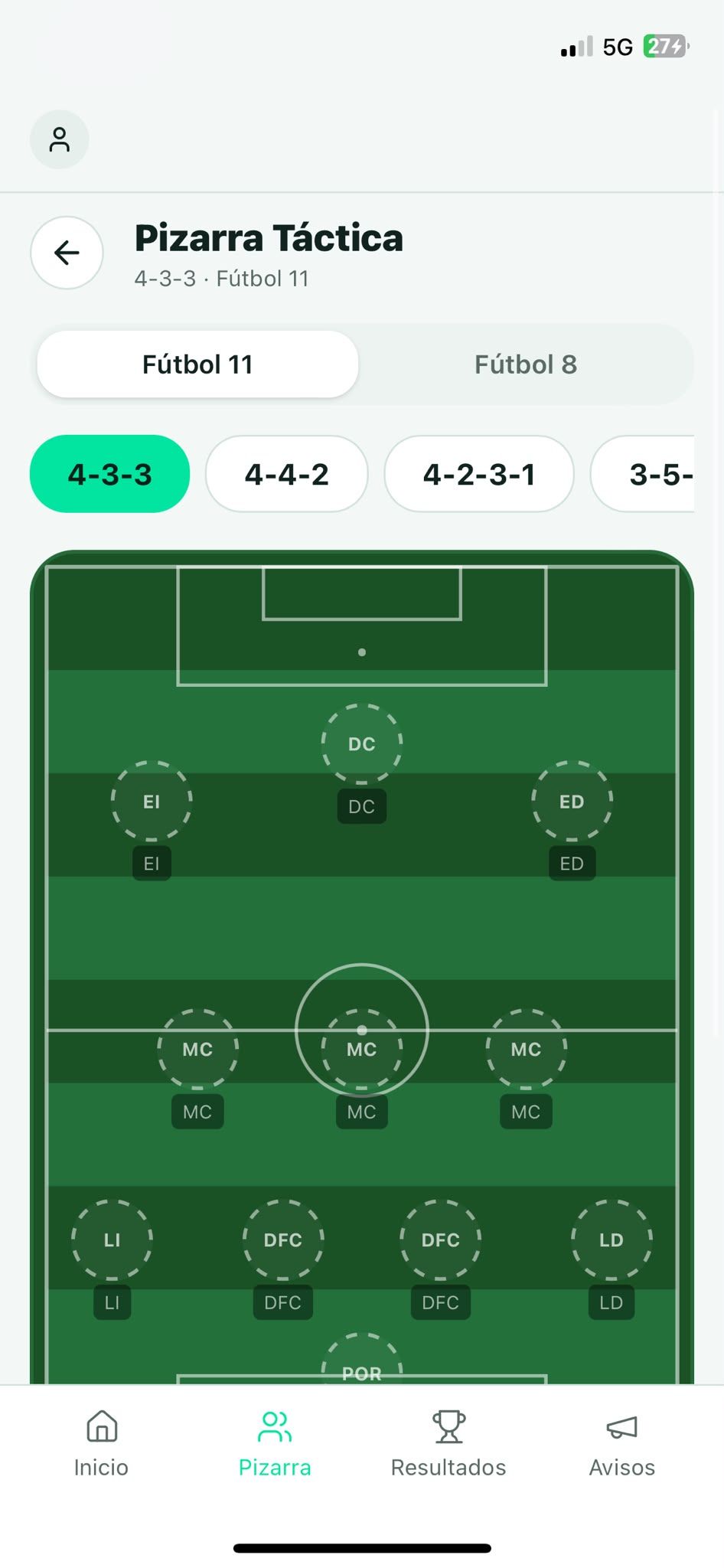Screen dimensions: 724x1568
Task: Tap the ED right winger slot
Action: (x=572, y=802)
